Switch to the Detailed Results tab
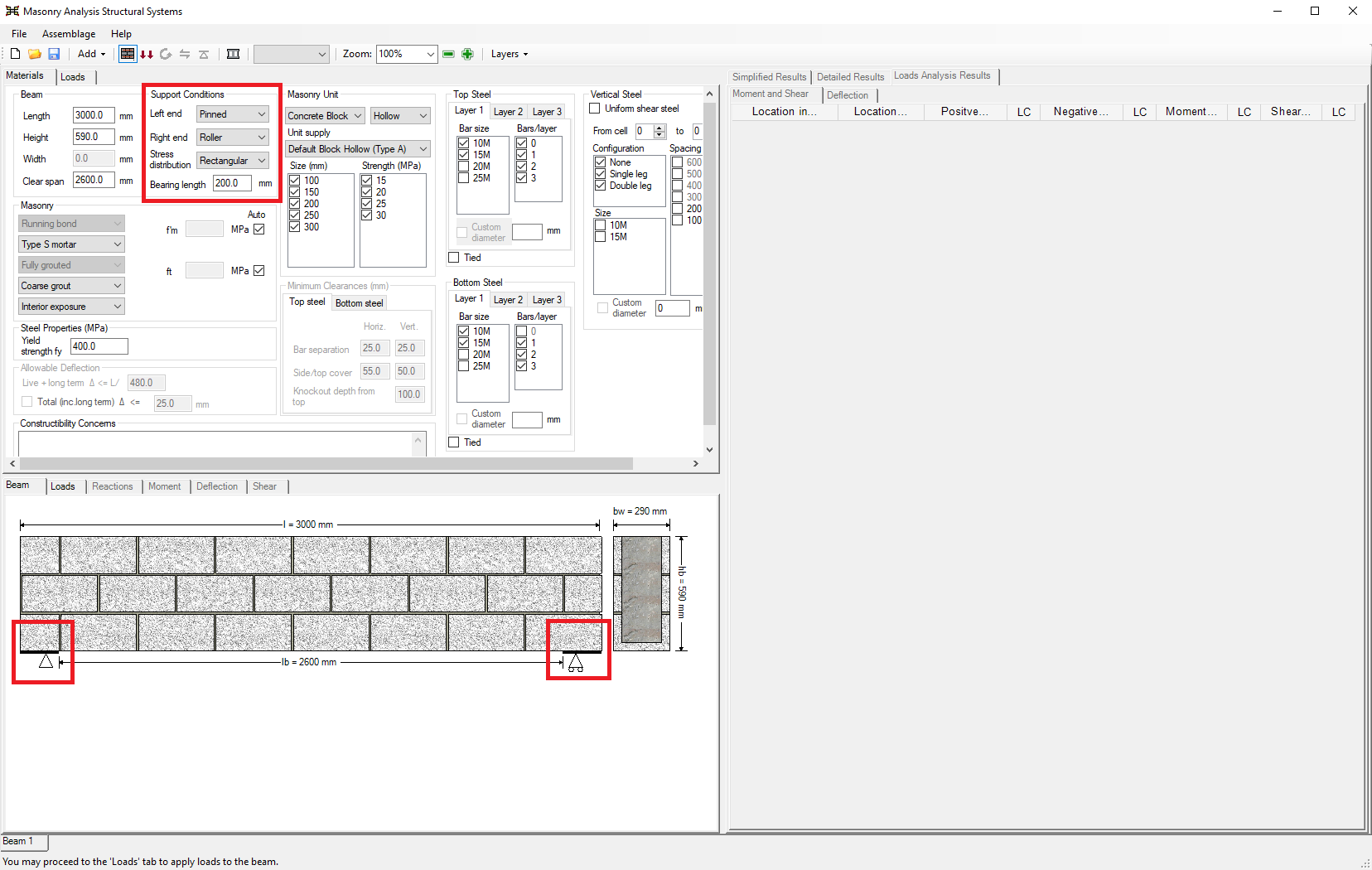The image size is (1372, 870). pyautogui.click(x=850, y=77)
